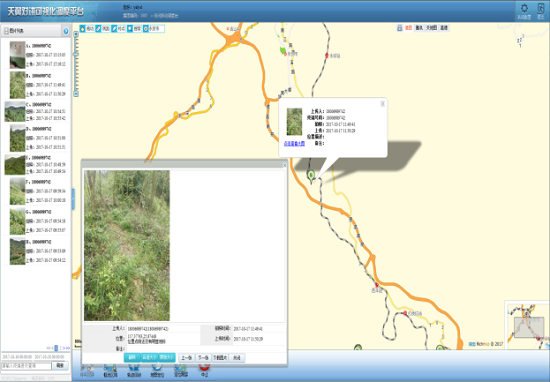Click the 下一张 next photo button

click(203, 358)
